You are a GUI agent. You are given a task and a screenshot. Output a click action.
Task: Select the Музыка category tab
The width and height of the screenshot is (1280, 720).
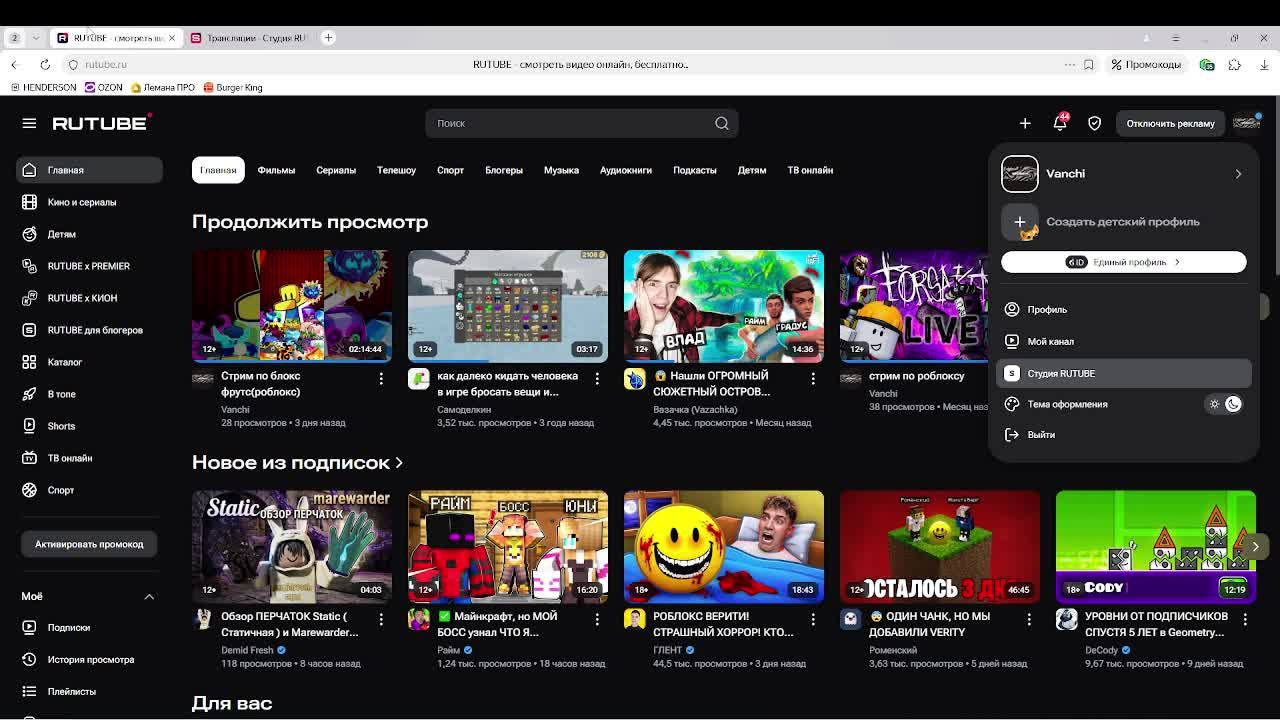[x=561, y=170]
